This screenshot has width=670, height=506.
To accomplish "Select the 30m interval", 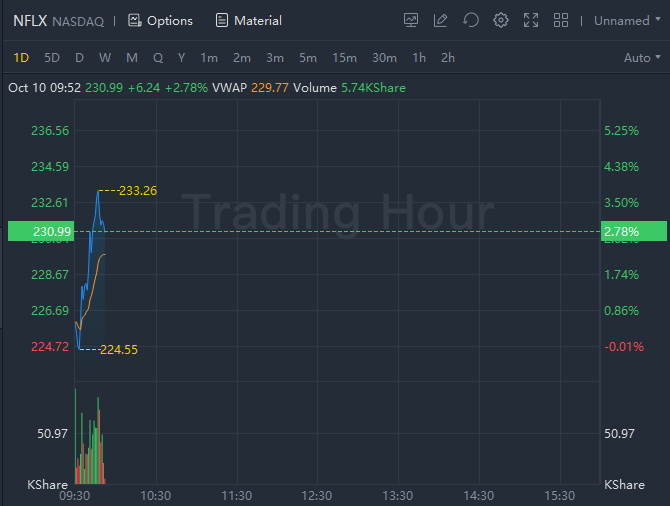I will (384, 58).
